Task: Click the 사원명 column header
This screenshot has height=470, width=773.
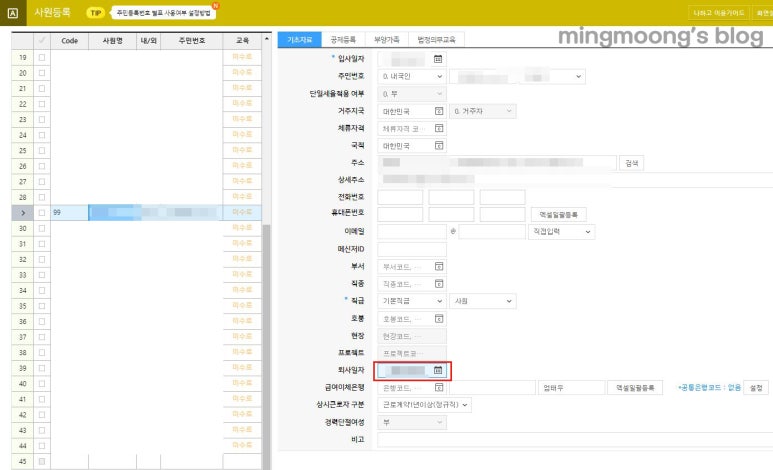Action: [112, 40]
